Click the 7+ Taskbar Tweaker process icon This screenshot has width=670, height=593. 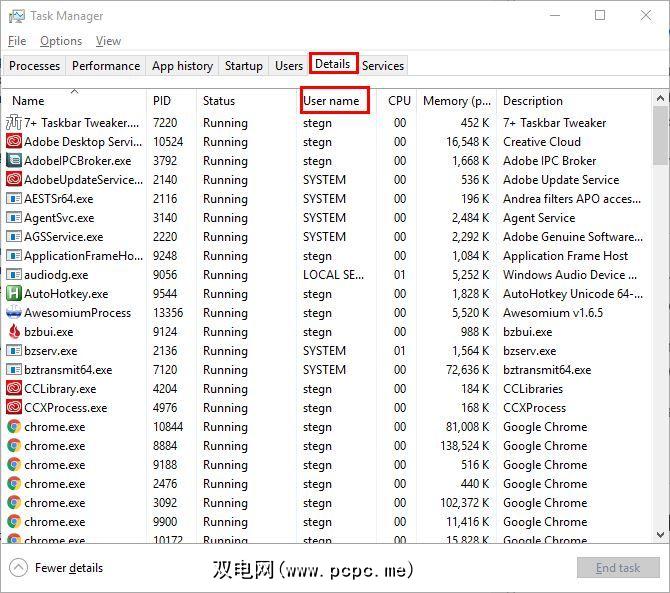pos(14,123)
